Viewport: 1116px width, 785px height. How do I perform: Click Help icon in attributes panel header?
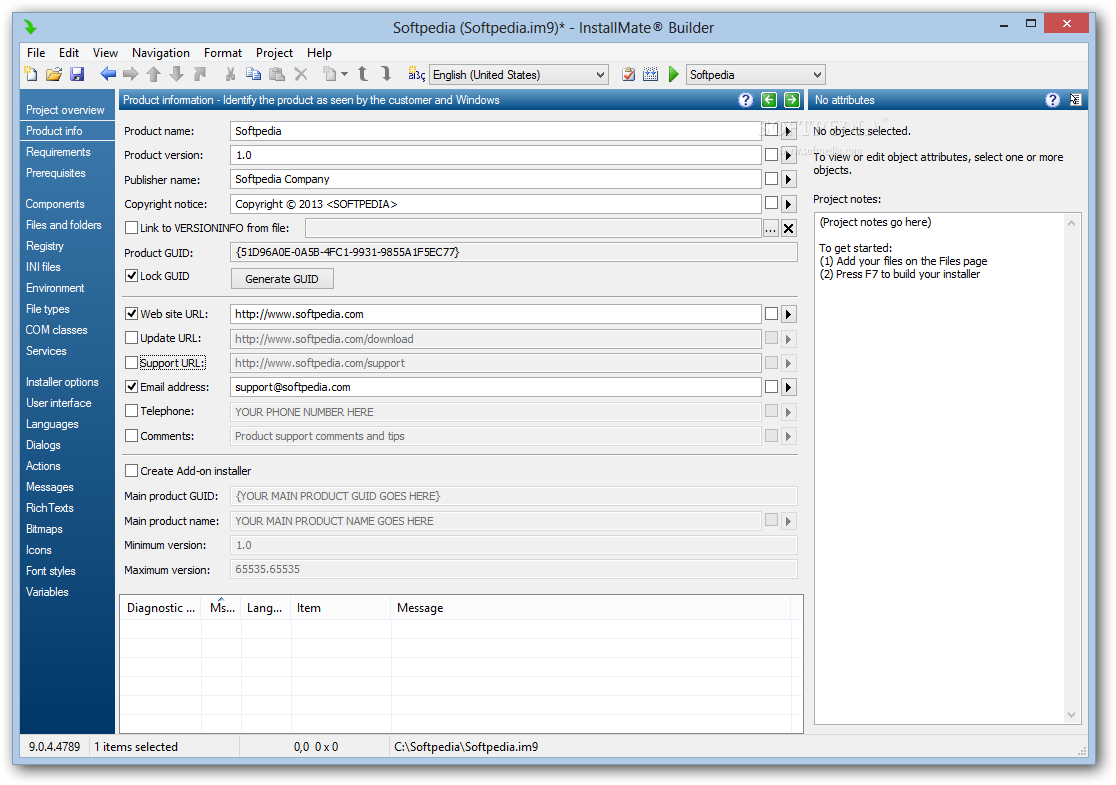pos(1053,100)
